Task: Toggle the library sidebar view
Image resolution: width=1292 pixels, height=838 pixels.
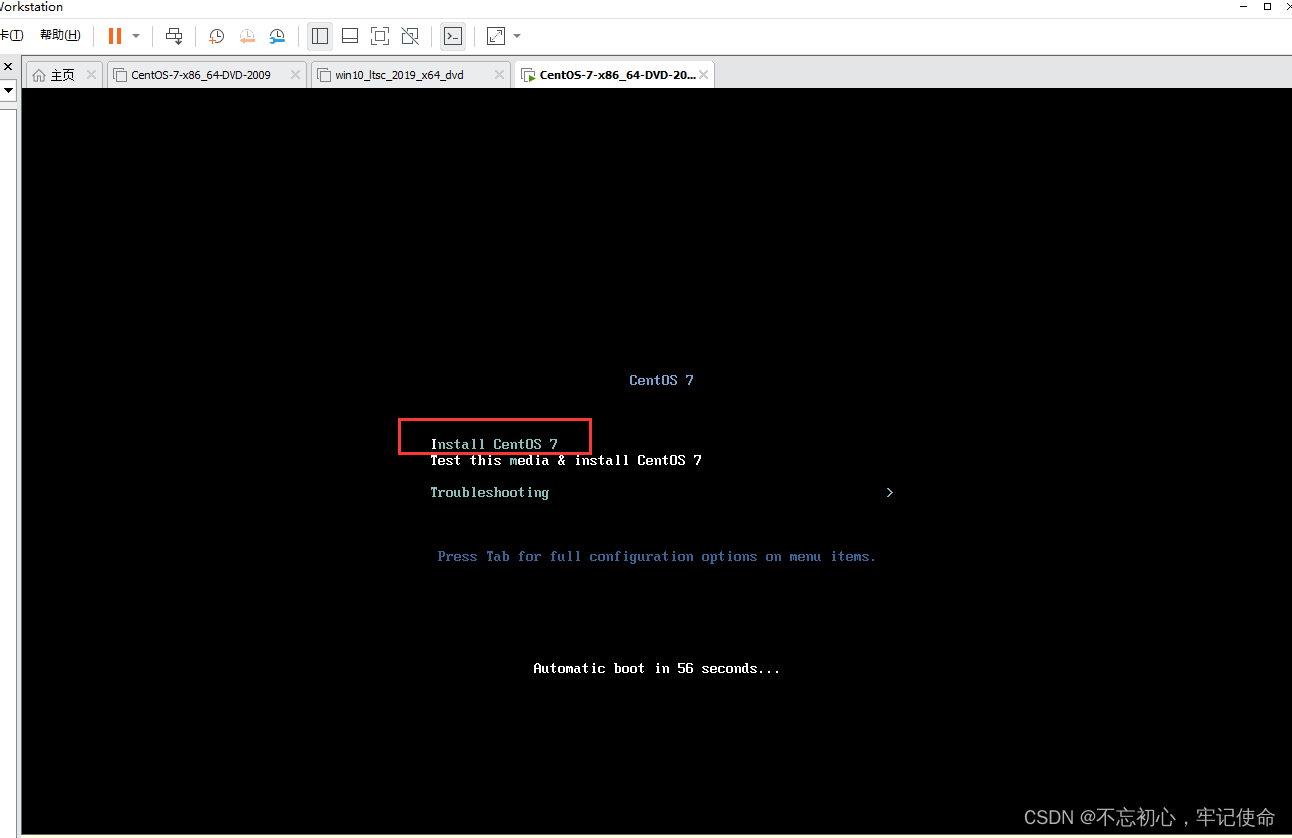Action: point(320,36)
